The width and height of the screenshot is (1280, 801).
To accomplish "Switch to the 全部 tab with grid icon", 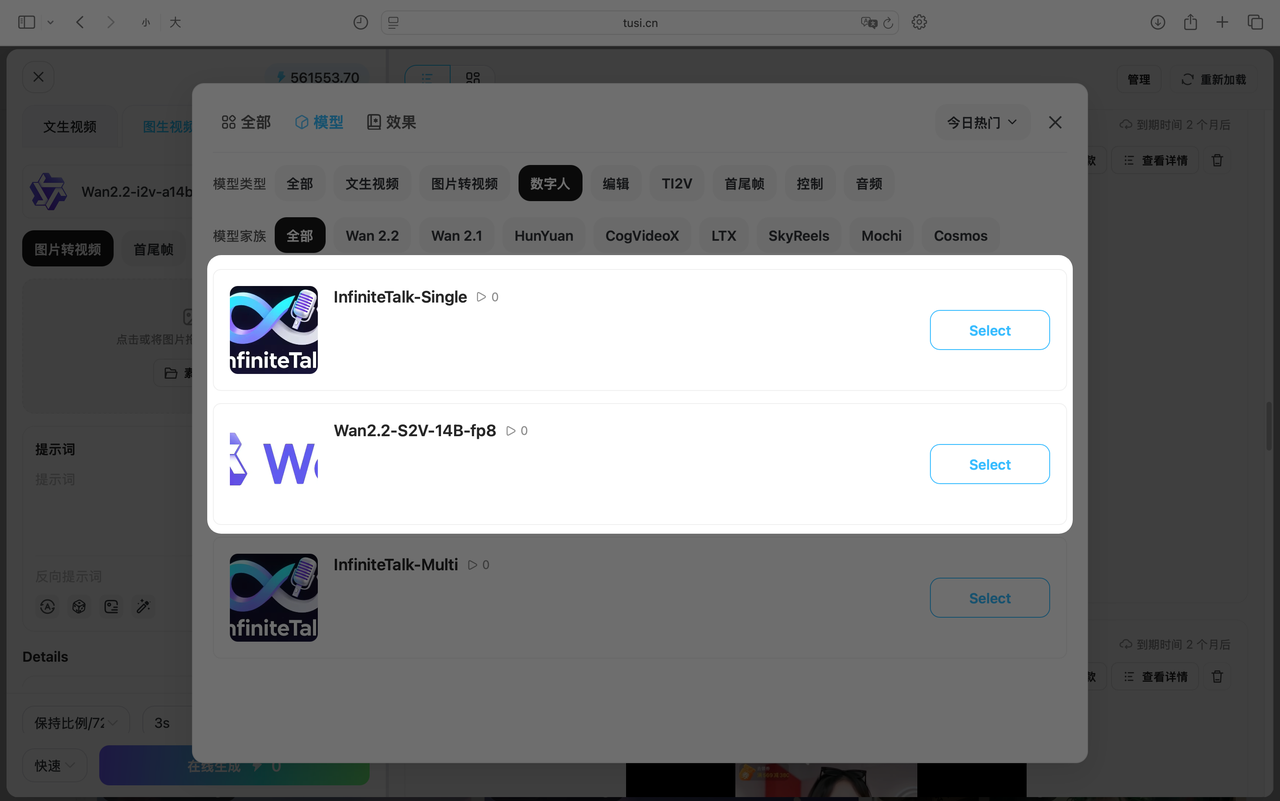I will (x=246, y=122).
